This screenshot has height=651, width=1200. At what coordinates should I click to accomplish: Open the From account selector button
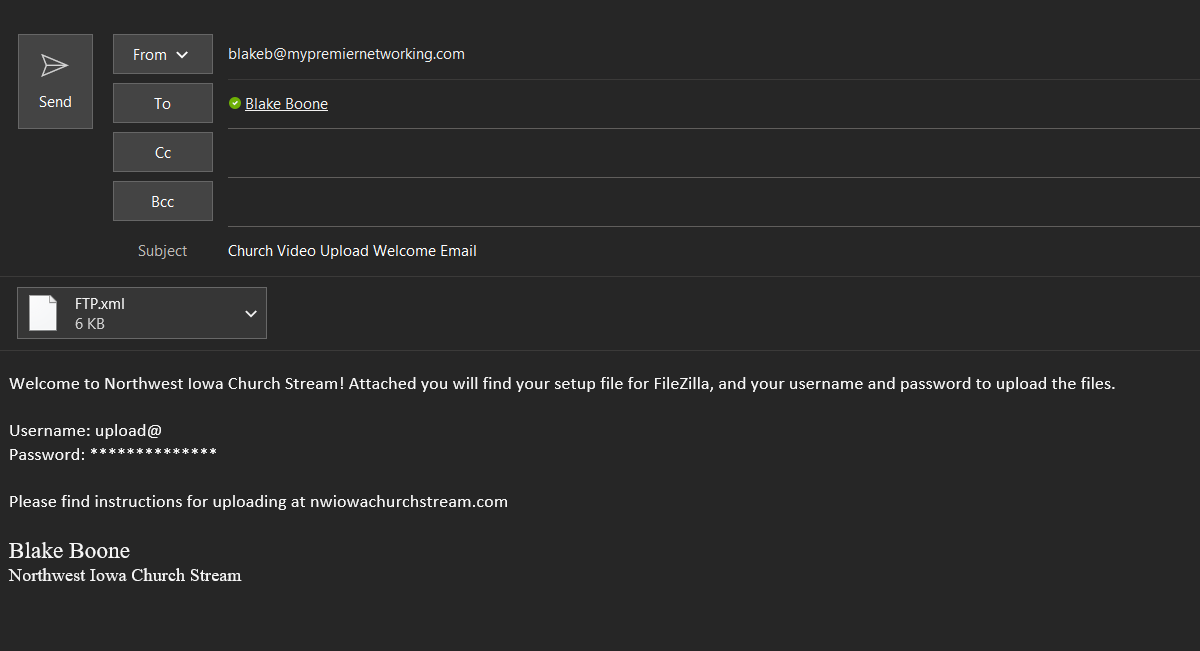coord(163,54)
